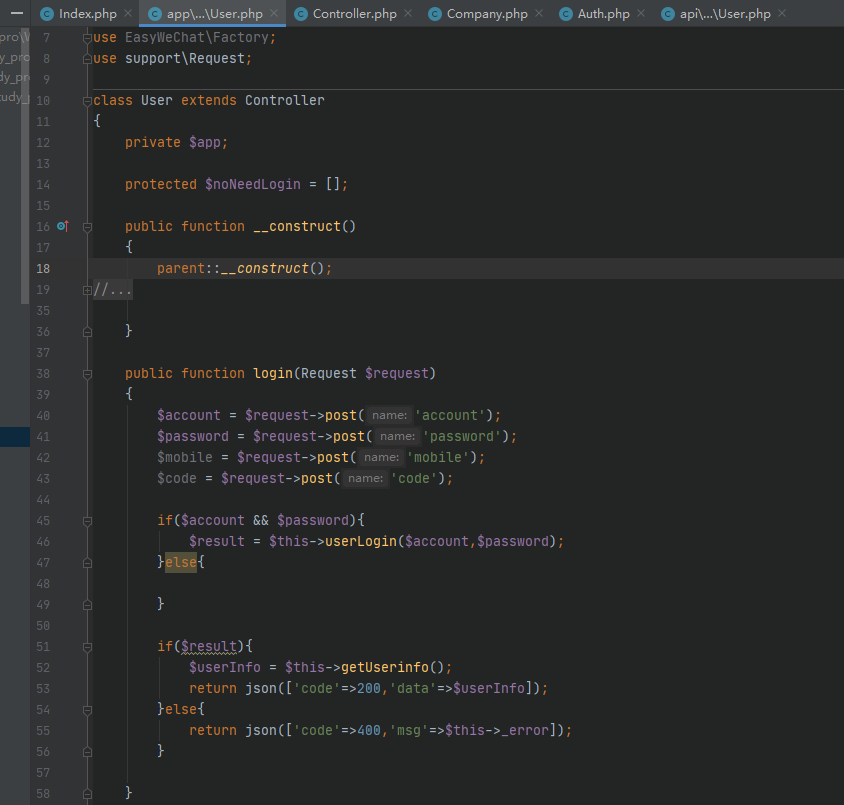The height and width of the screenshot is (805, 844).
Task: Click the 400 status code number
Action: click(x=369, y=730)
